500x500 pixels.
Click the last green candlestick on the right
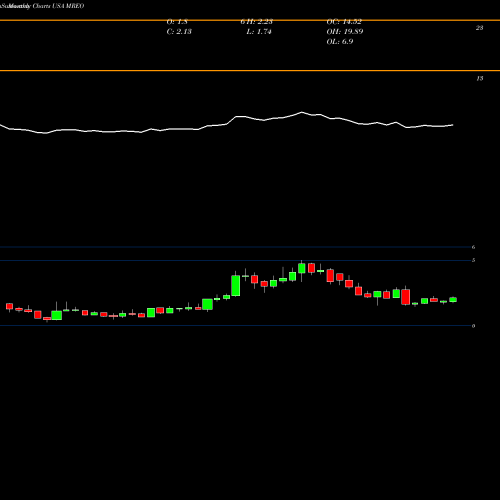click(x=453, y=299)
